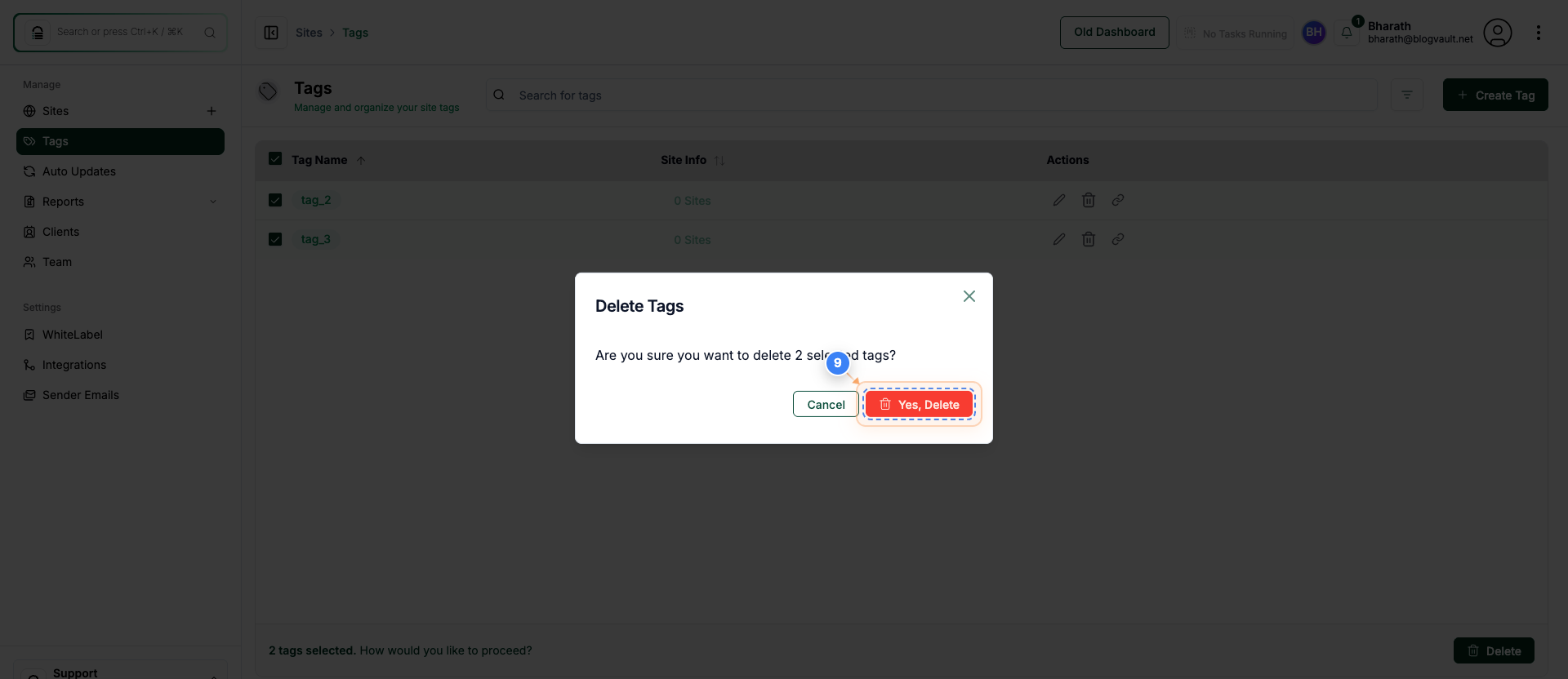Click the Tags page tag icon

[x=268, y=91]
